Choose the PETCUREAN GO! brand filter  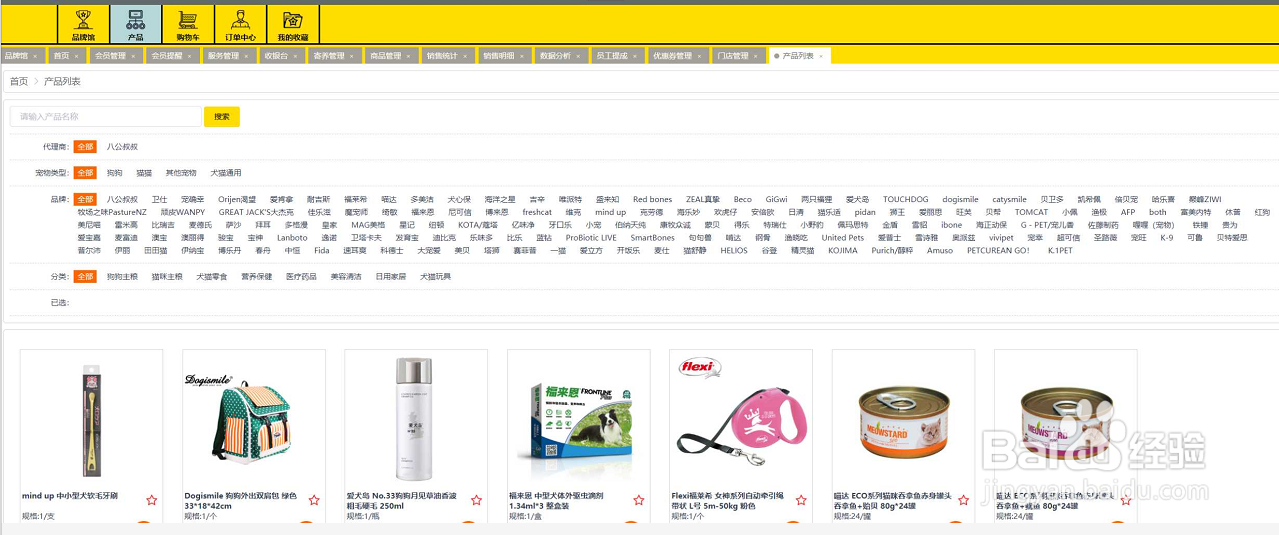998,251
